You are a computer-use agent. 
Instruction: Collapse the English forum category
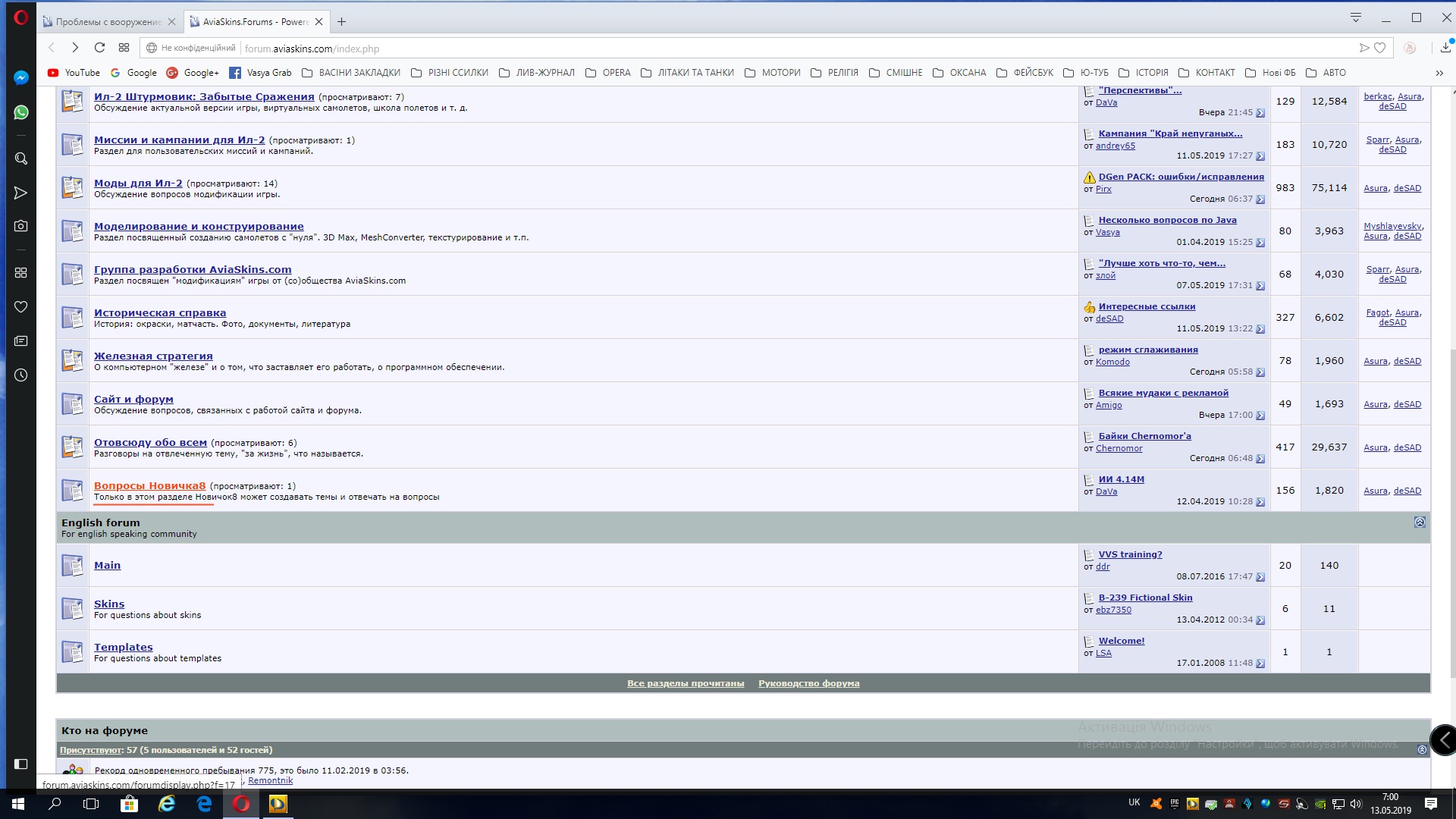click(x=1420, y=522)
